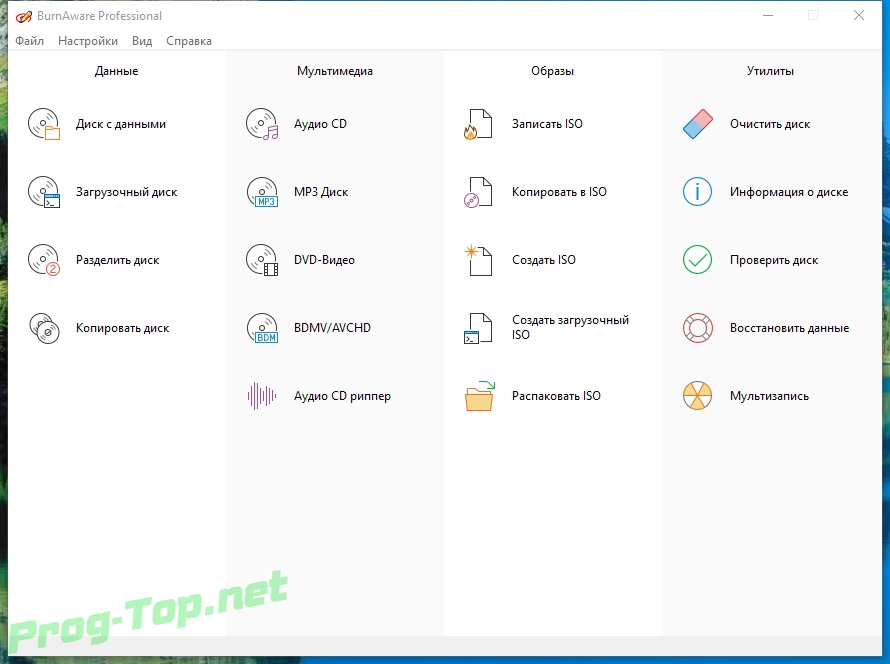
Task: Choose the "Разделить диск" label
Action: [x=117, y=260]
